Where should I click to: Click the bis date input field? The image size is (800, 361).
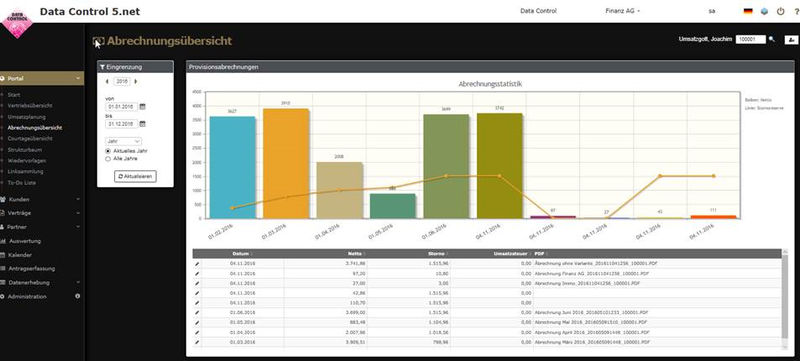click(x=121, y=124)
